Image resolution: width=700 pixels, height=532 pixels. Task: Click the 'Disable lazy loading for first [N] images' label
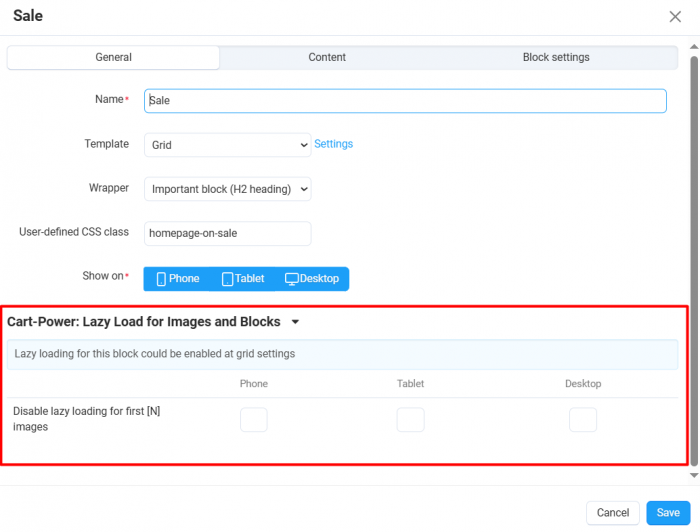click(x=87, y=419)
